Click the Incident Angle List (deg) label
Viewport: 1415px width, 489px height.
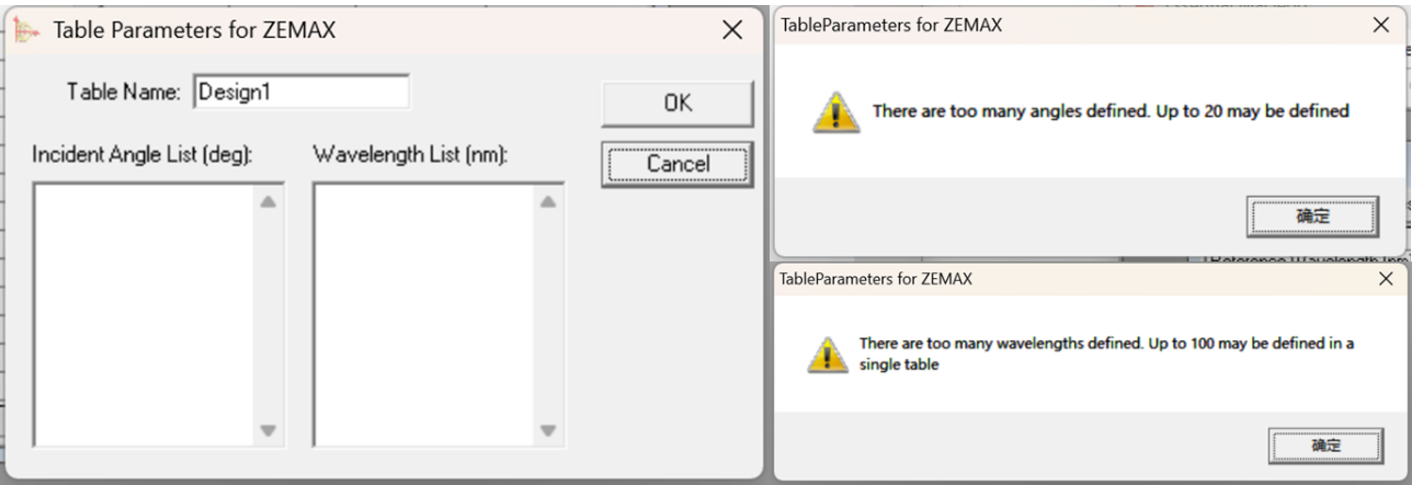(142, 155)
